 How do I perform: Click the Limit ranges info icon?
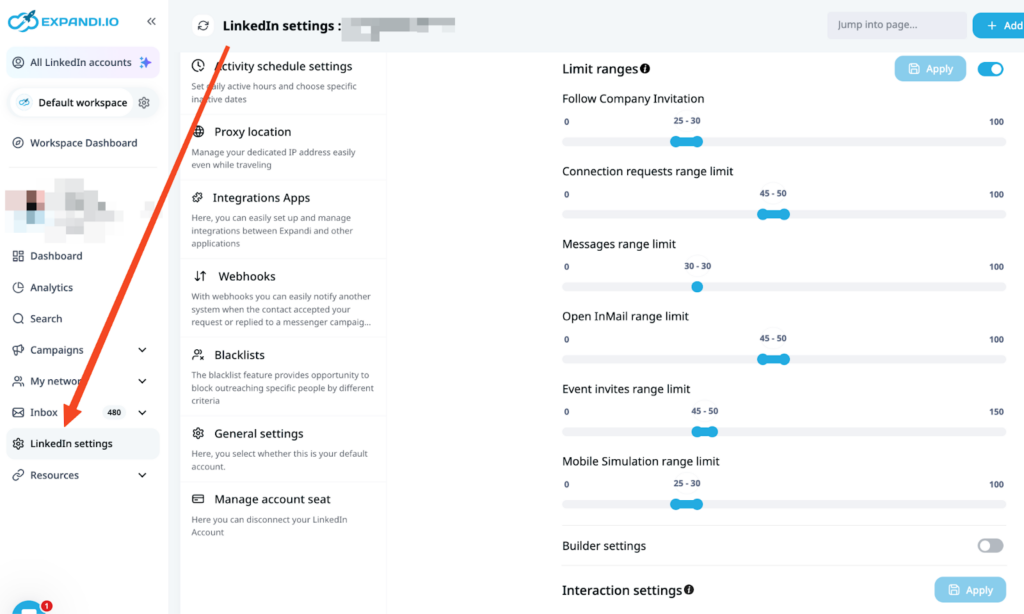[645, 69]
